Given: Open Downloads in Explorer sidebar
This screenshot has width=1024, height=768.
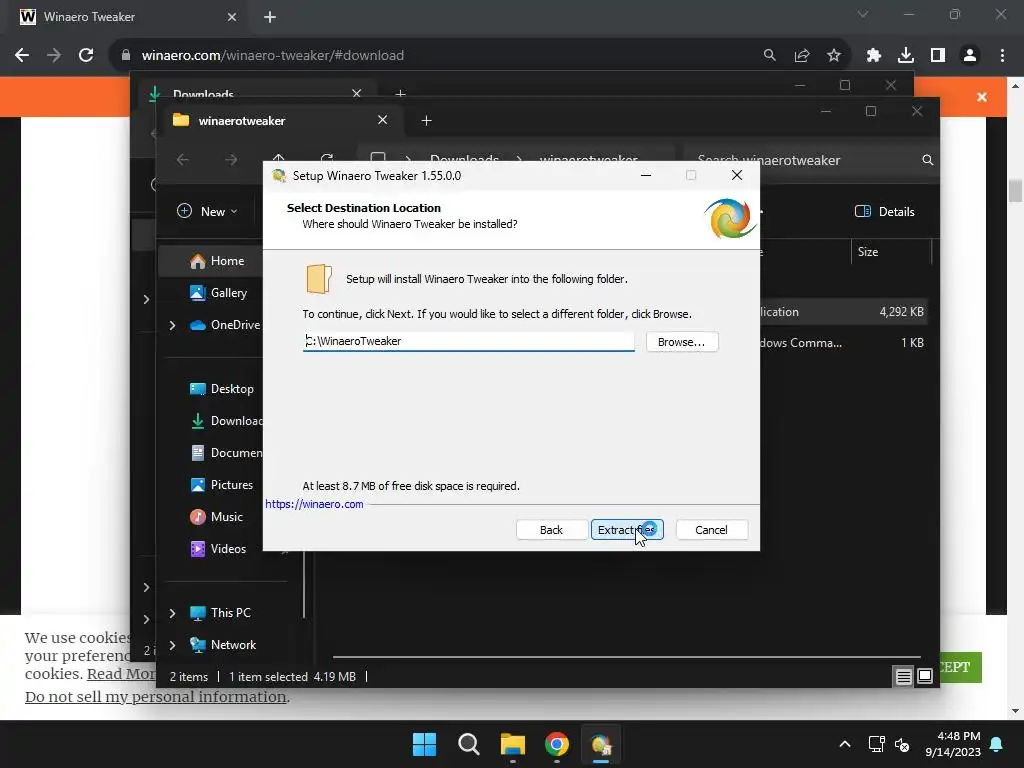Looking at the screenshot, I should pos(225,421).
